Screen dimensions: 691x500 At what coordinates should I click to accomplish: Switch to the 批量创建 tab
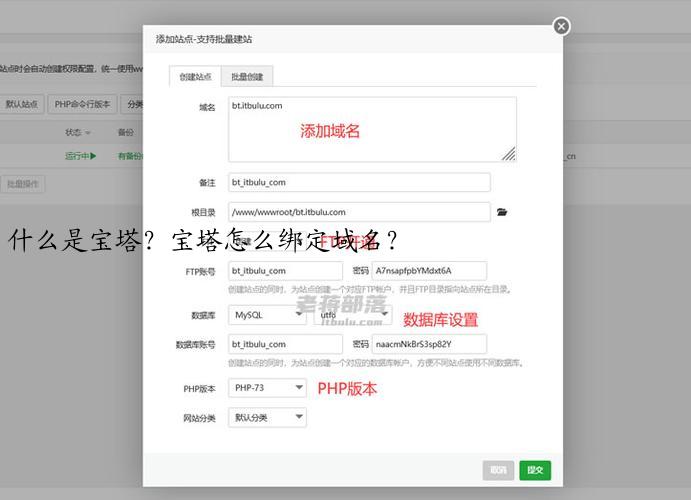(x=247, y=77)
